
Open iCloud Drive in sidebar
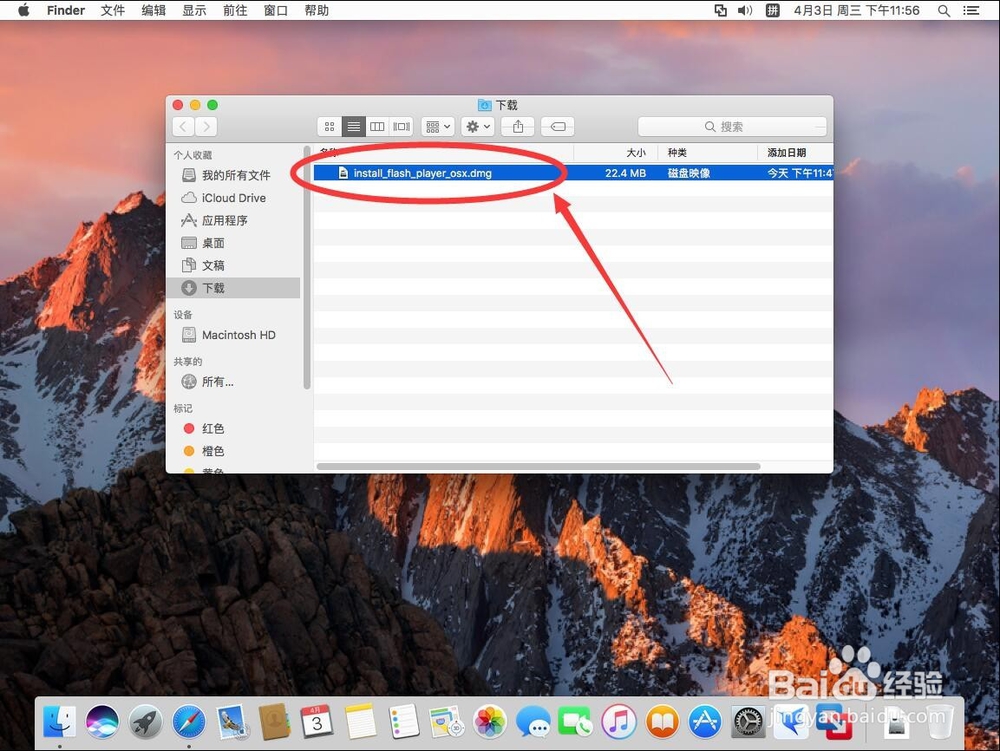point(233,198)
